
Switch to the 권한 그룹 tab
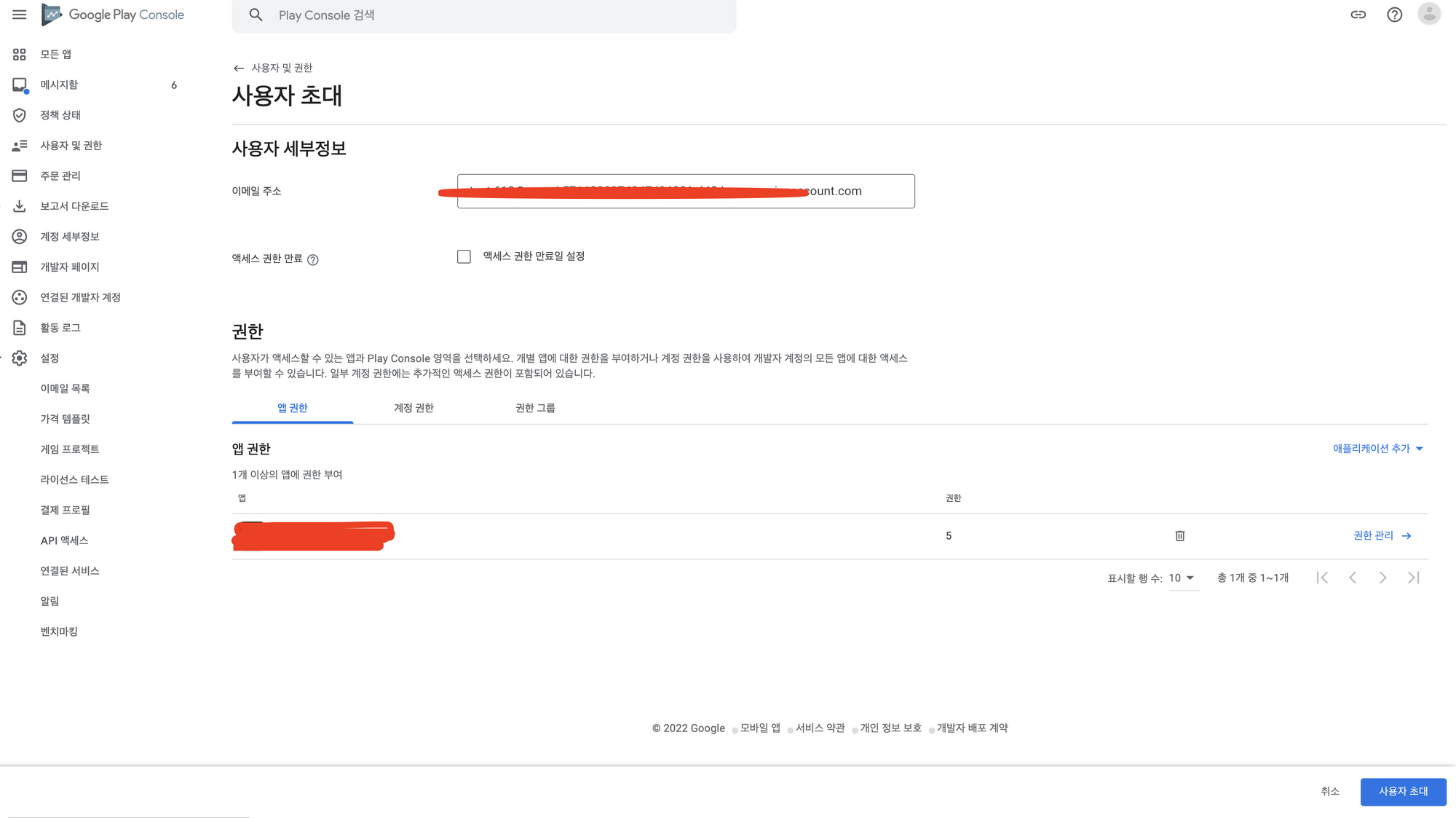[x=535, y=408]
